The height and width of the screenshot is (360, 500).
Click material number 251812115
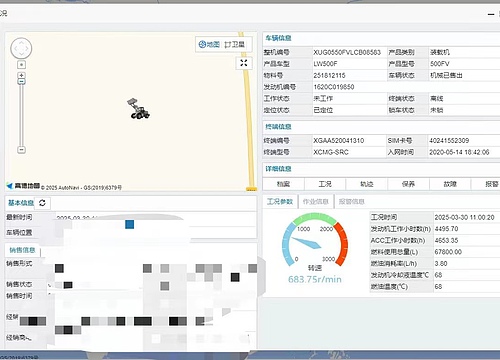pyautogui.click(x=329, y=75)
